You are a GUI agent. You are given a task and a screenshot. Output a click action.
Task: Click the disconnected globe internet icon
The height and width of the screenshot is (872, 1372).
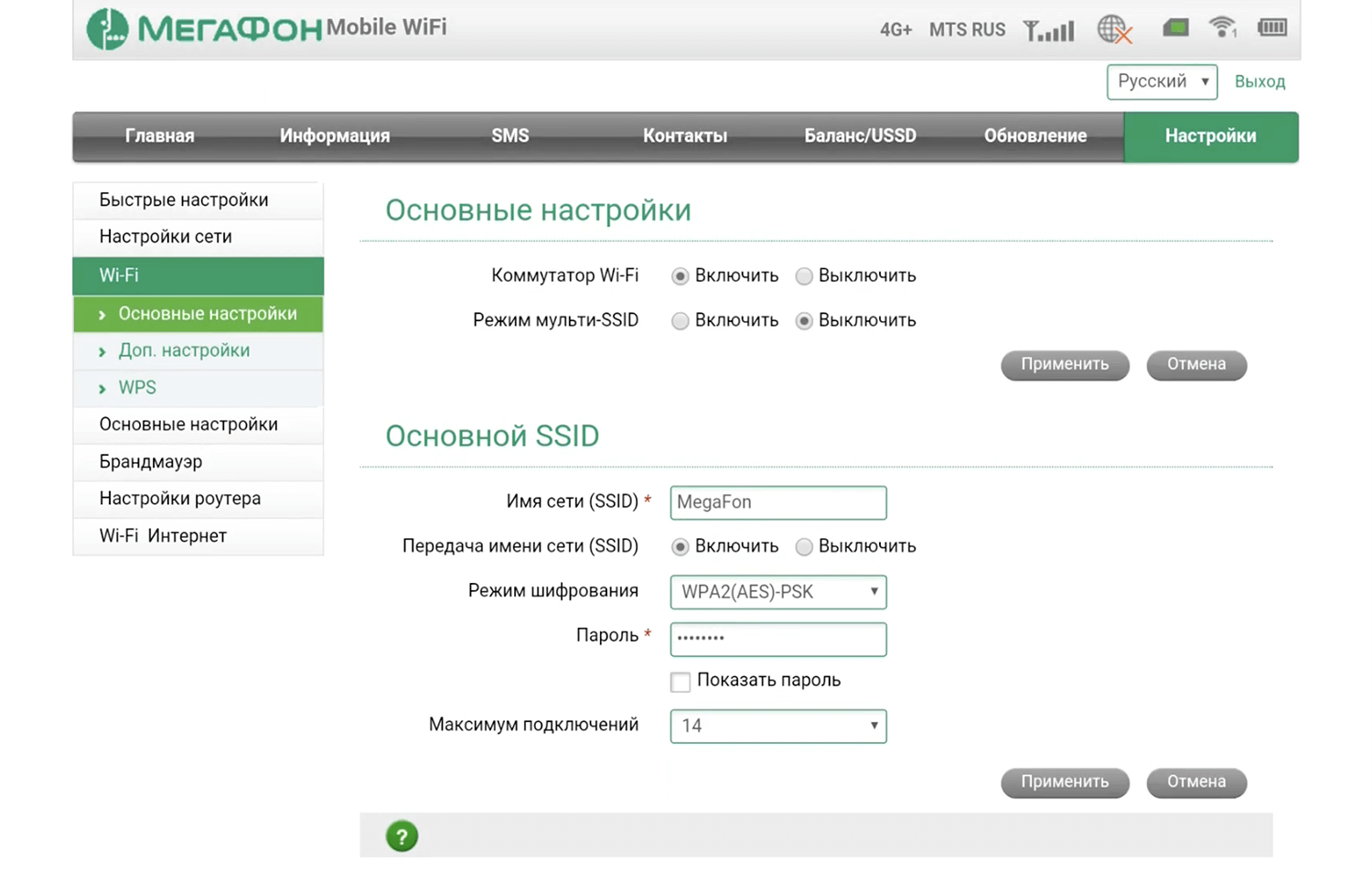tap(1114, 29)
